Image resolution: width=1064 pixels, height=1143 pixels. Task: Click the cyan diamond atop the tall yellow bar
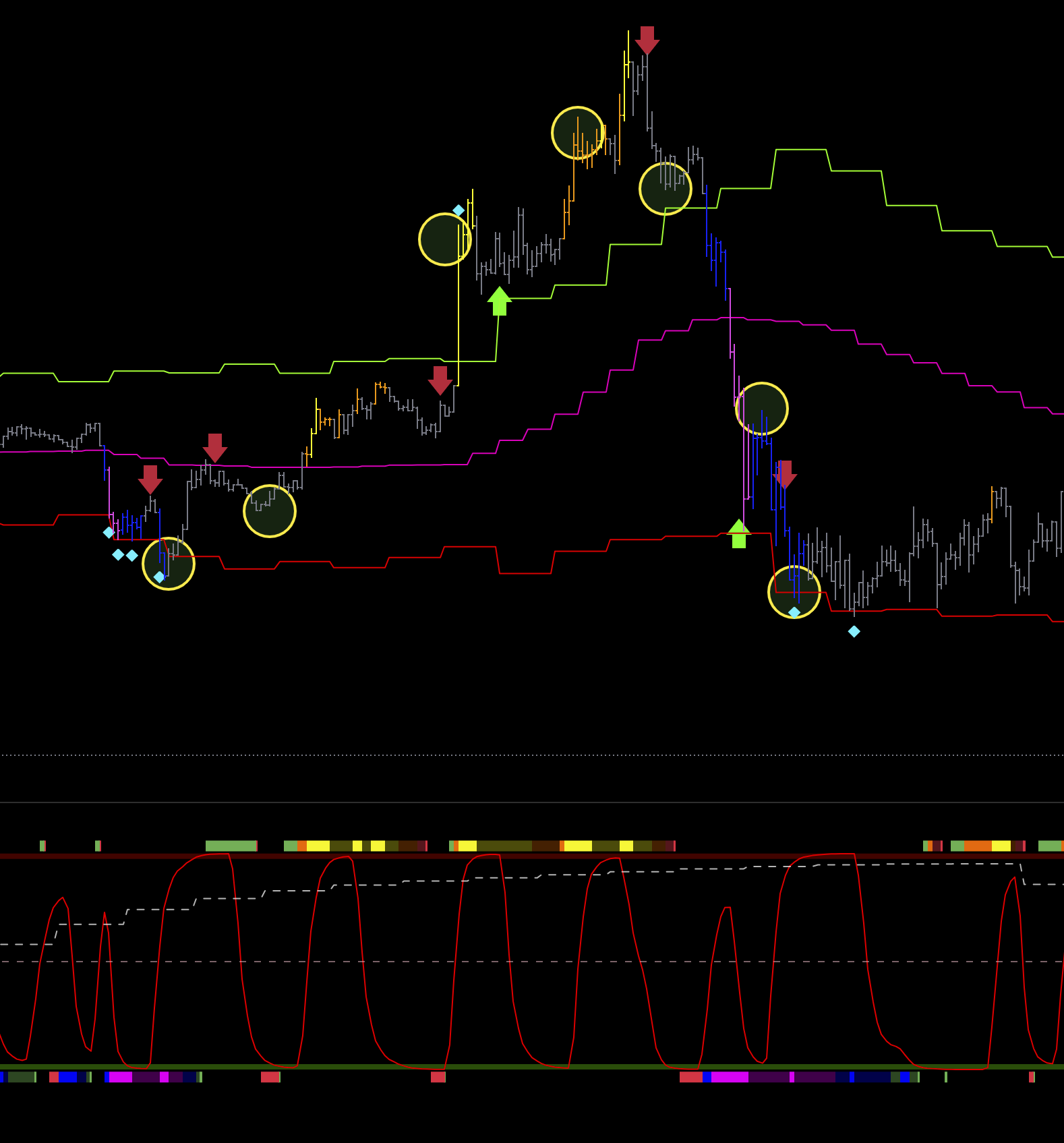pyautogui.click(x=459, y=210)
